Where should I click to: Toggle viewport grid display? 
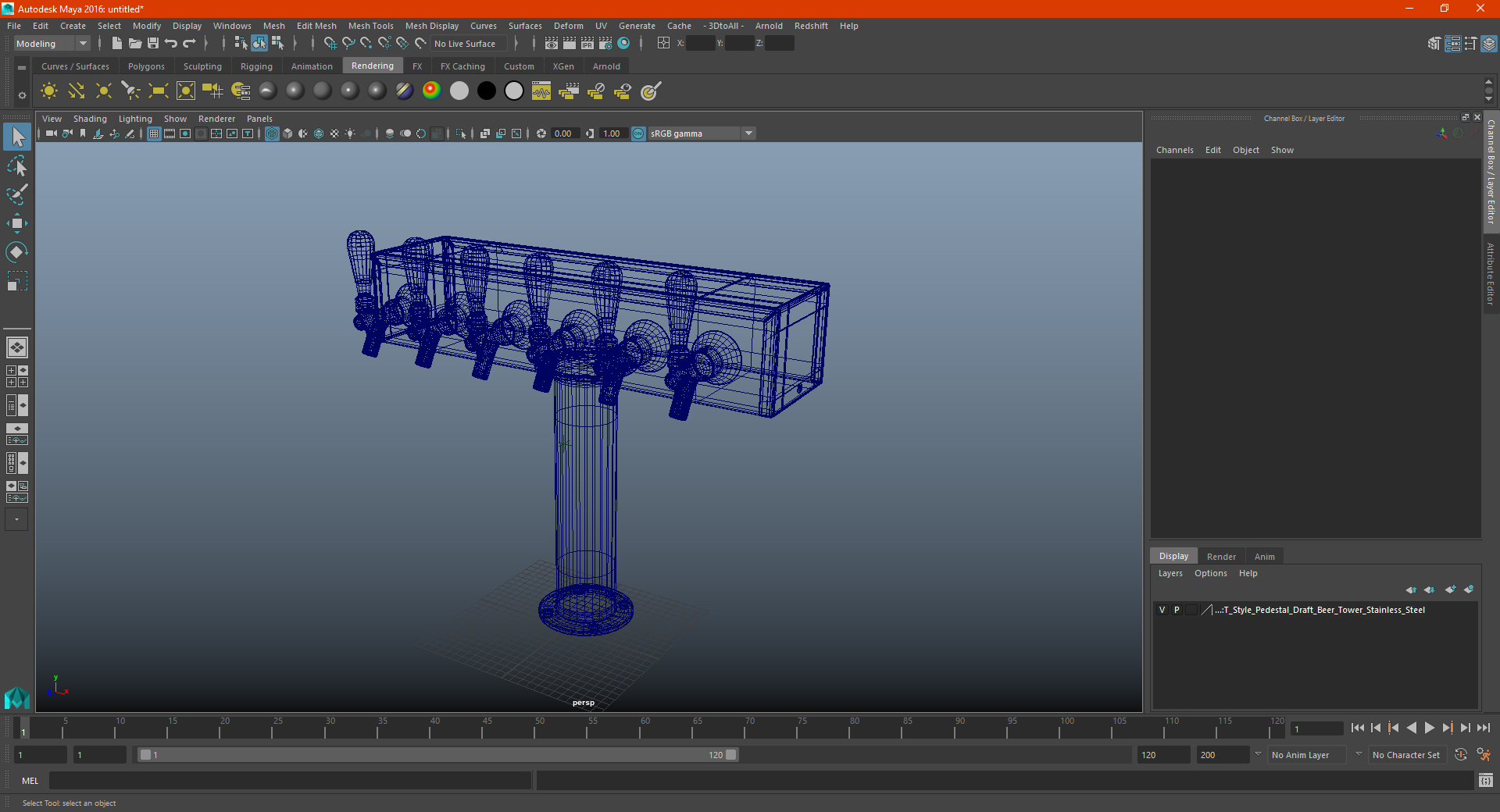coord(154,134)
